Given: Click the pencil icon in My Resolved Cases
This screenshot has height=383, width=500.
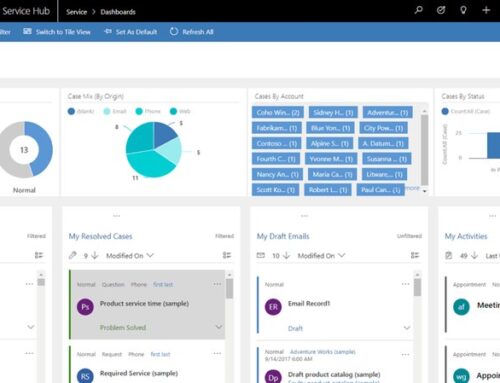Looking at the screenshot, I should click(72, 256).
